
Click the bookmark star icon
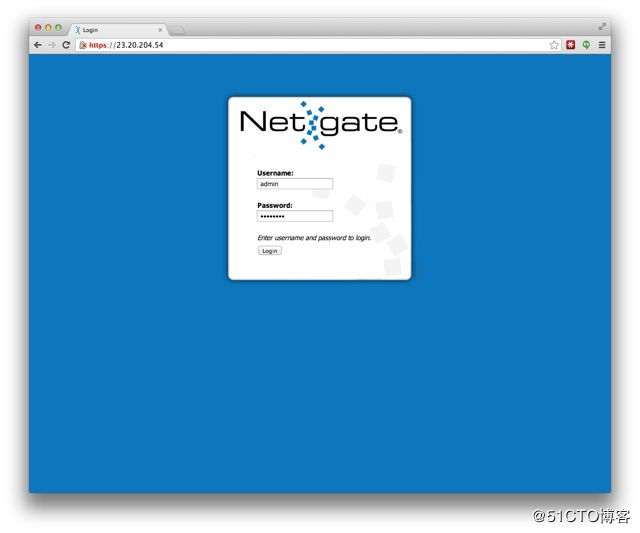pos(554,45)
